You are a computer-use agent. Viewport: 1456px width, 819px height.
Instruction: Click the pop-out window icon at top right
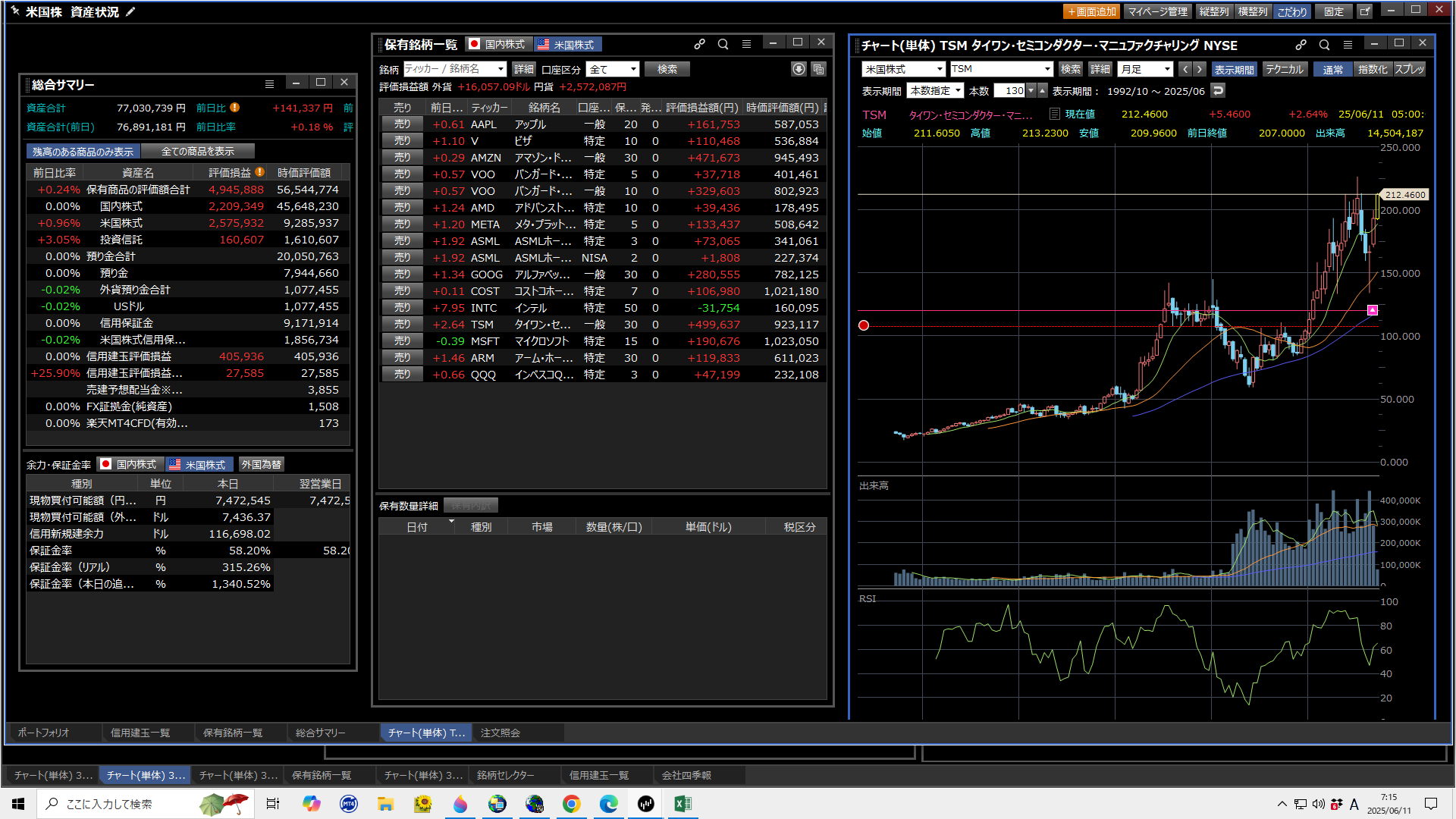1364,11
